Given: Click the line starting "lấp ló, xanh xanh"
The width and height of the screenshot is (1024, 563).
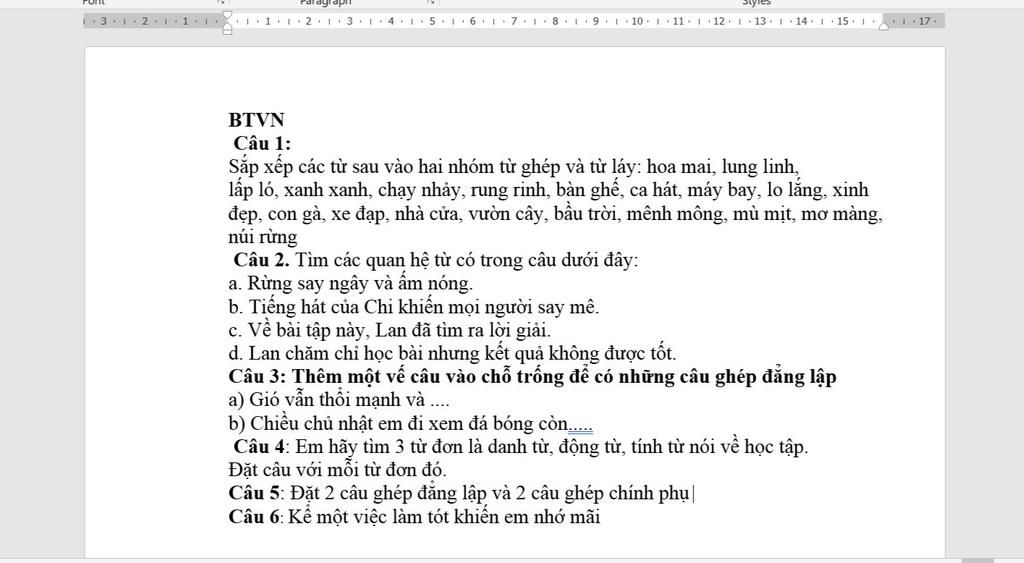Looking at the screenshot, I should click(549, 190).
